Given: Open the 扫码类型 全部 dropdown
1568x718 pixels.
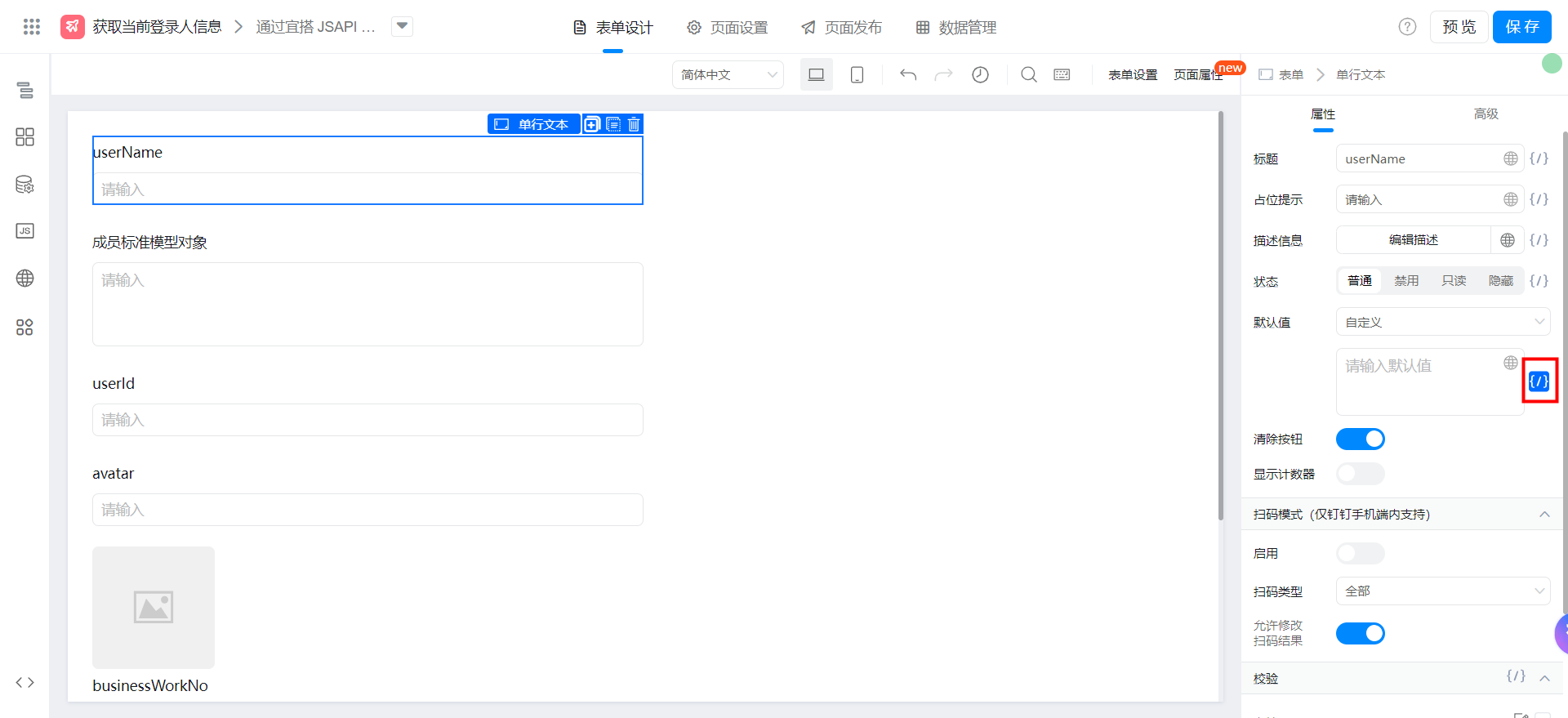Looking at the screenshot, I should (1443, 591).
